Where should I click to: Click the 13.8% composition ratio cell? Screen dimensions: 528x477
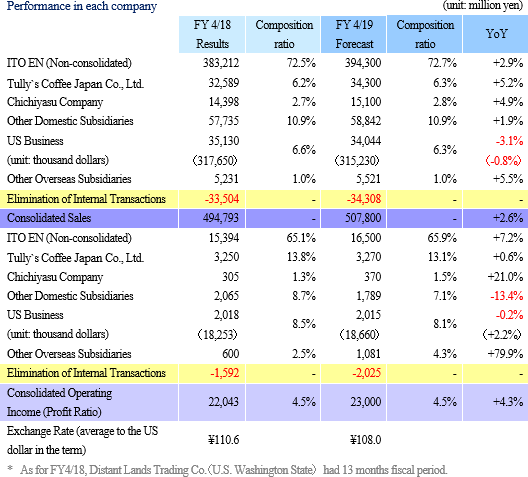pyautogui.click(x=301, y=257)
